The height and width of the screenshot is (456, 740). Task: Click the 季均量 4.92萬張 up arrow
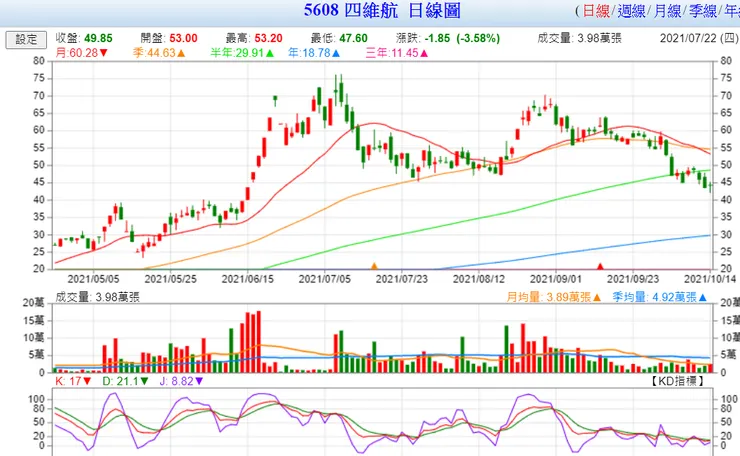702,297
